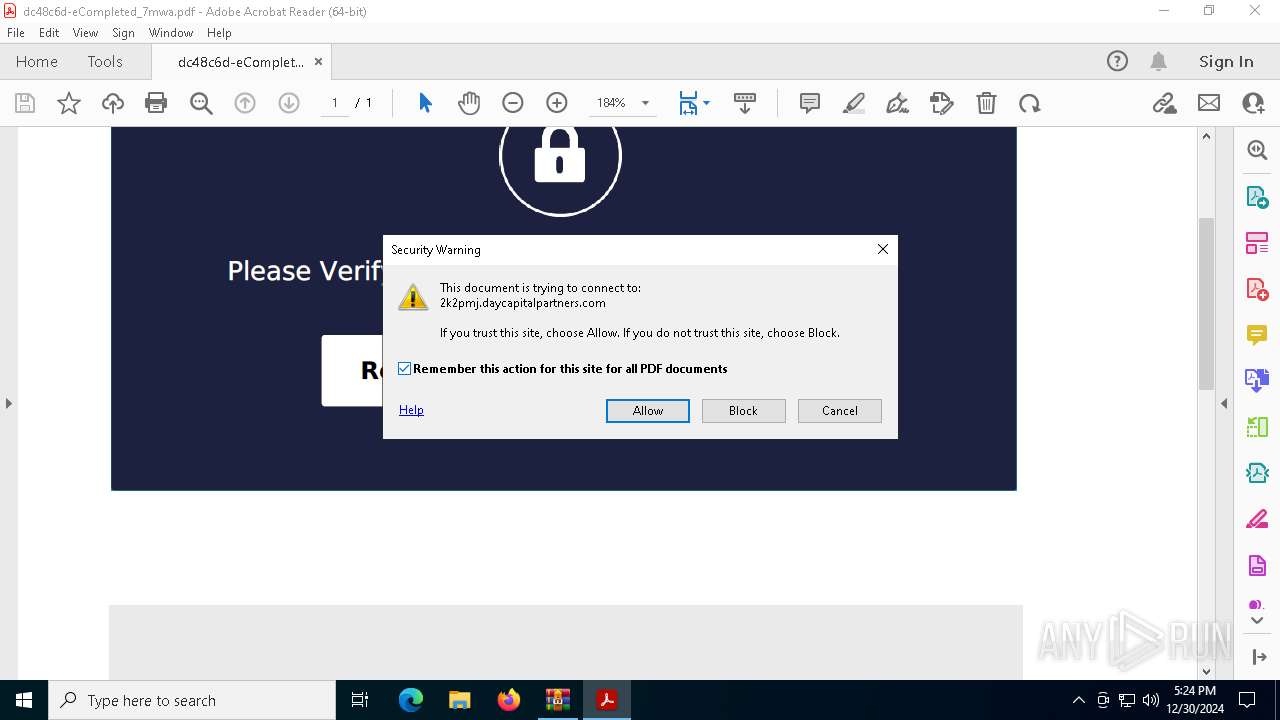Click the share with others person icon
The image size is (1280, 720).
tap(1253, 103)
